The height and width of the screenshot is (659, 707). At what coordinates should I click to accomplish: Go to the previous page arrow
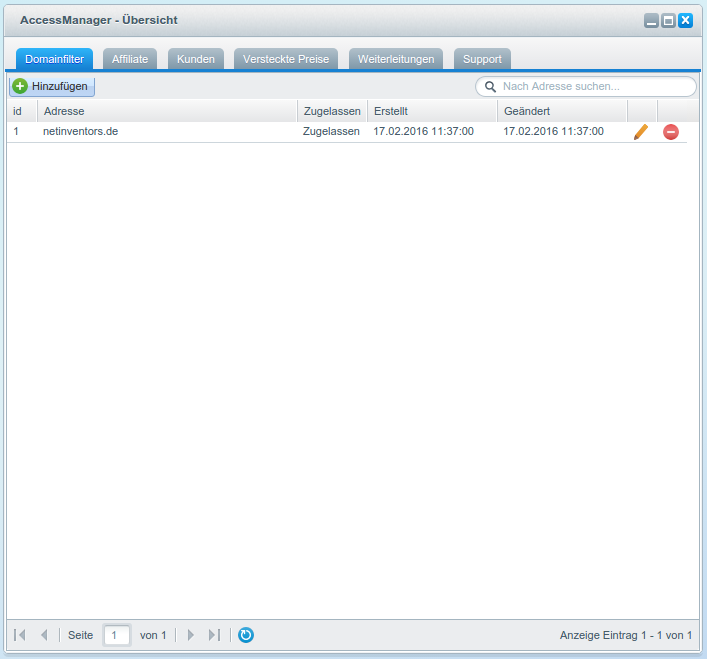point(44,635)
